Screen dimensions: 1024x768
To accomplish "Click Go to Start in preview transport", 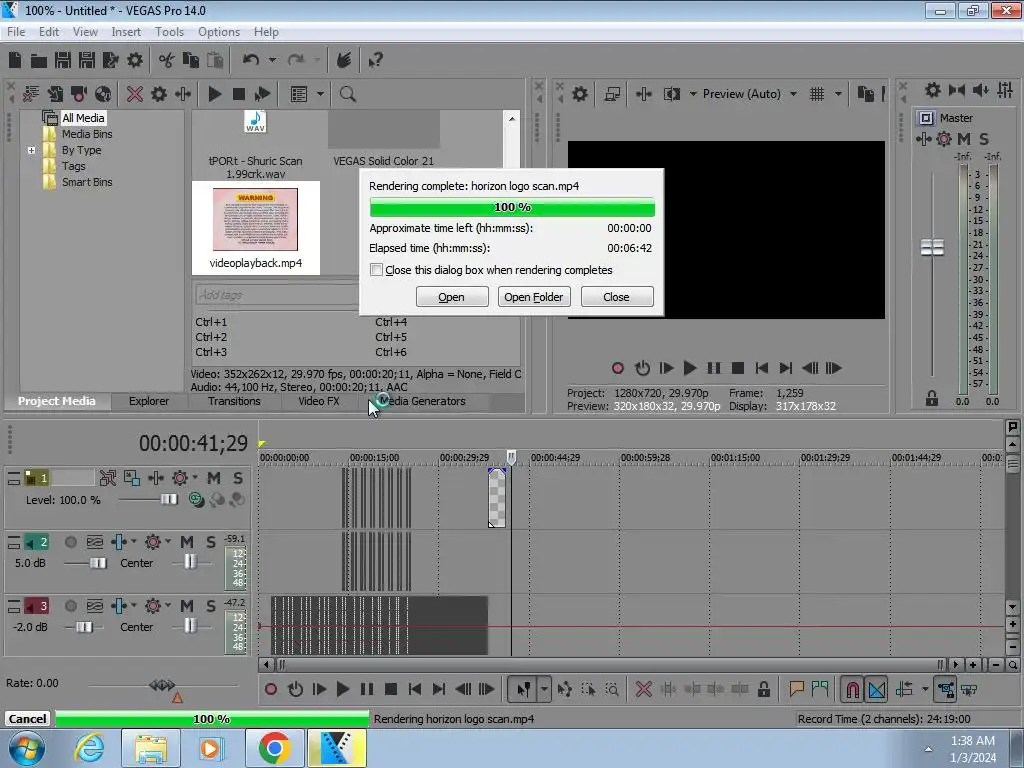I will point(761,368).
